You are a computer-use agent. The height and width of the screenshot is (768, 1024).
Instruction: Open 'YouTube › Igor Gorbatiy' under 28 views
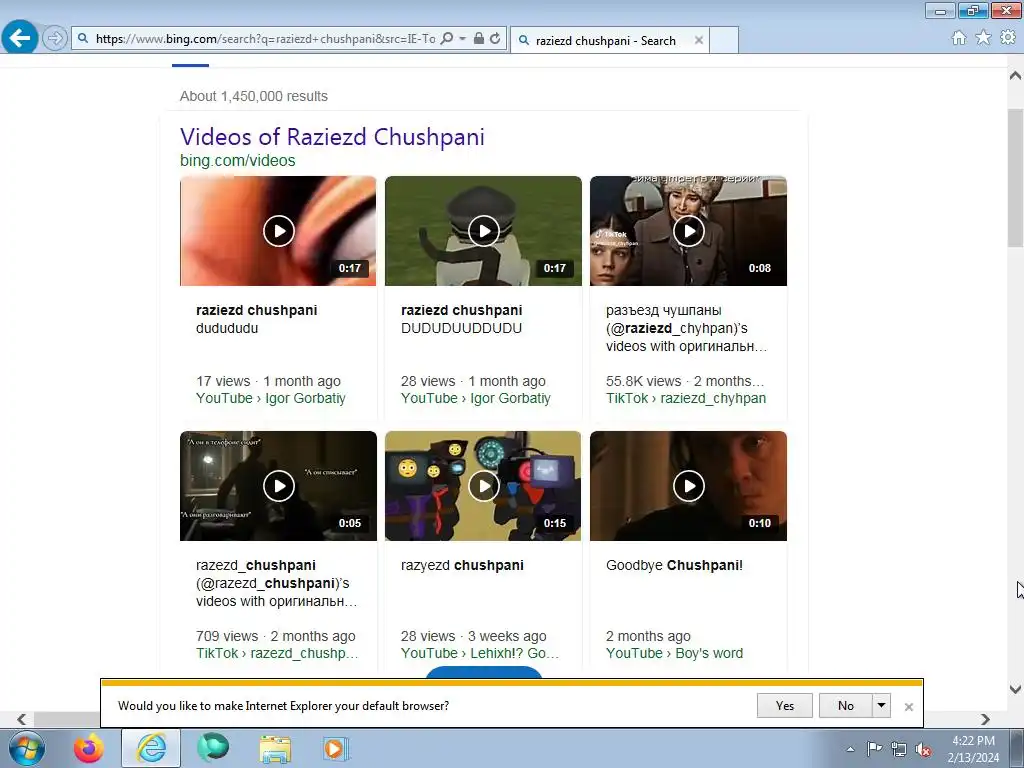475,398
